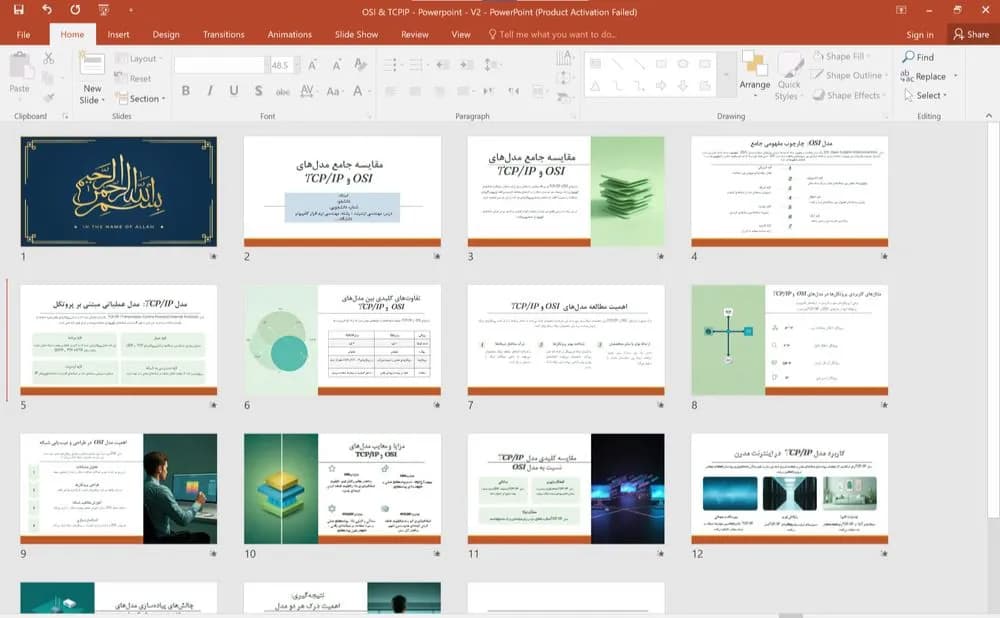Clear all formatting using the eraser A icon
The image size is (1000, 618).
coord(360,64)
